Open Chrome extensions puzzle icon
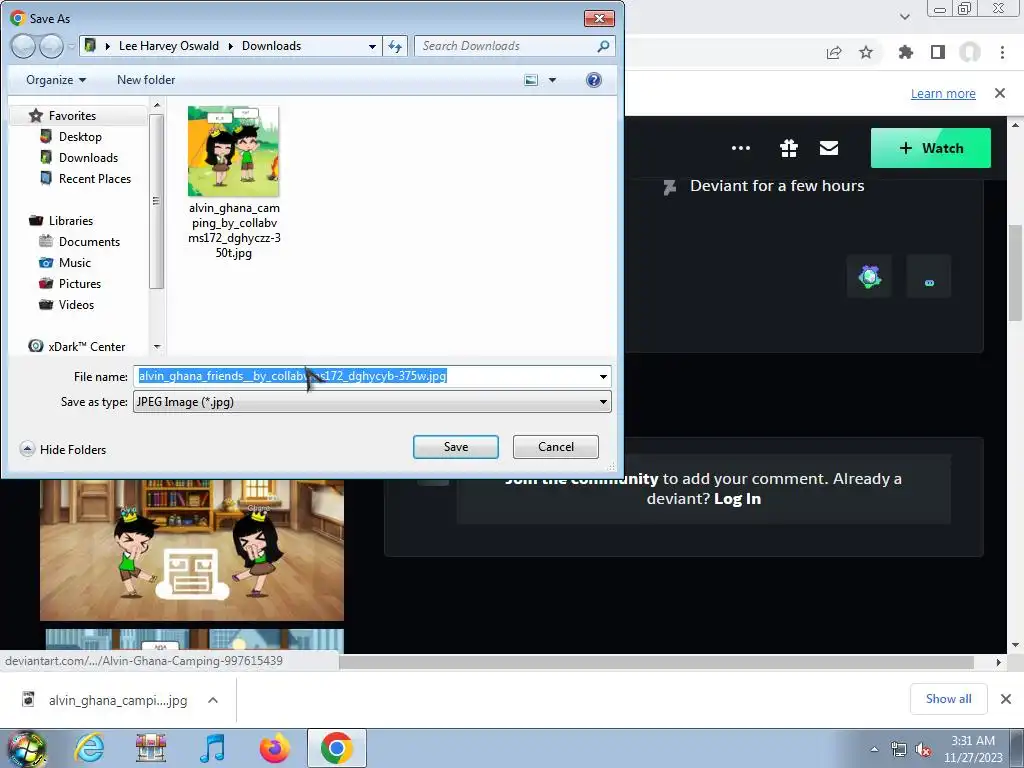 [x=905, y=52]
